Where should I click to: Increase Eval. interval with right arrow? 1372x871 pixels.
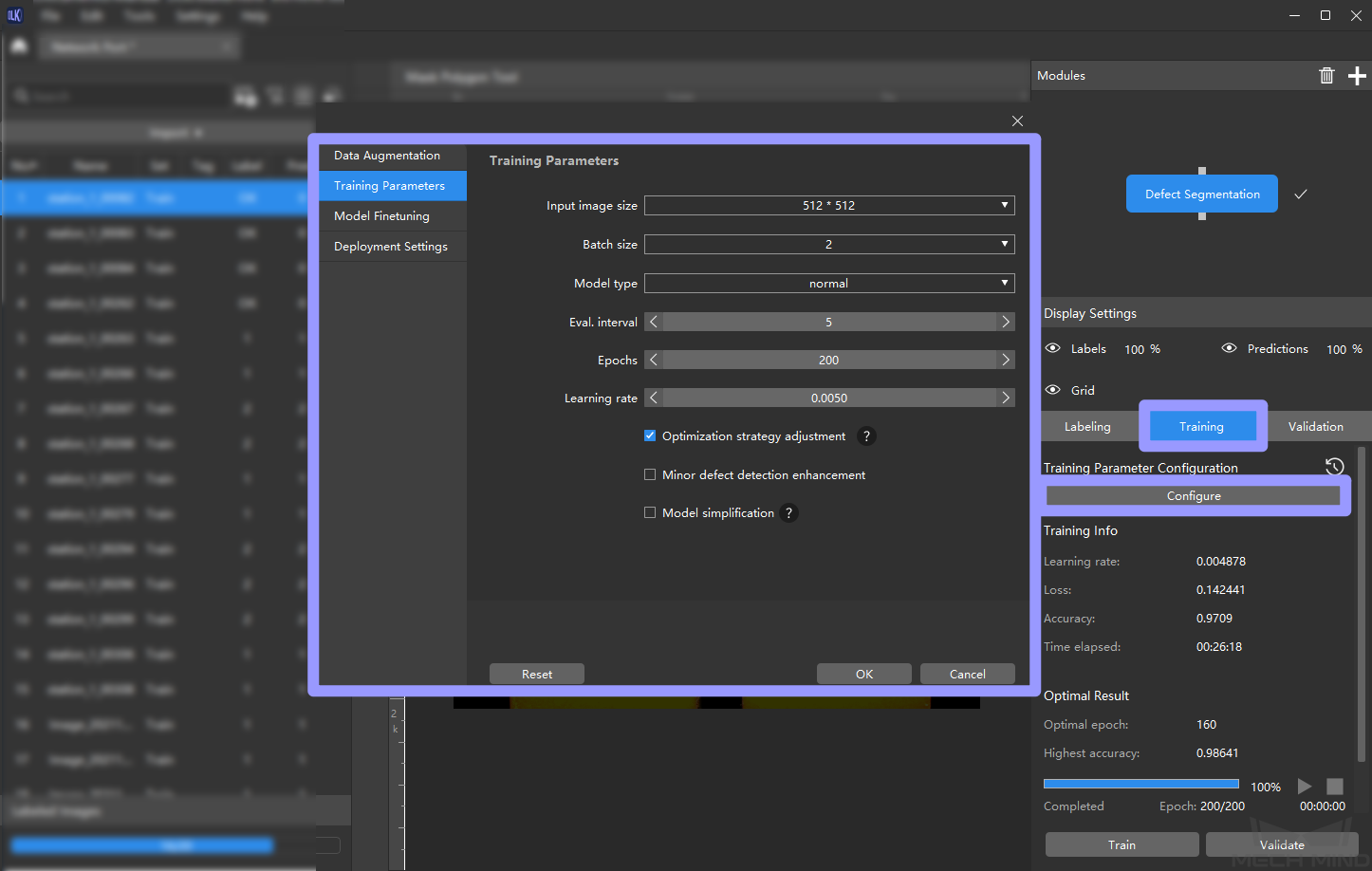pos(1006,322)
